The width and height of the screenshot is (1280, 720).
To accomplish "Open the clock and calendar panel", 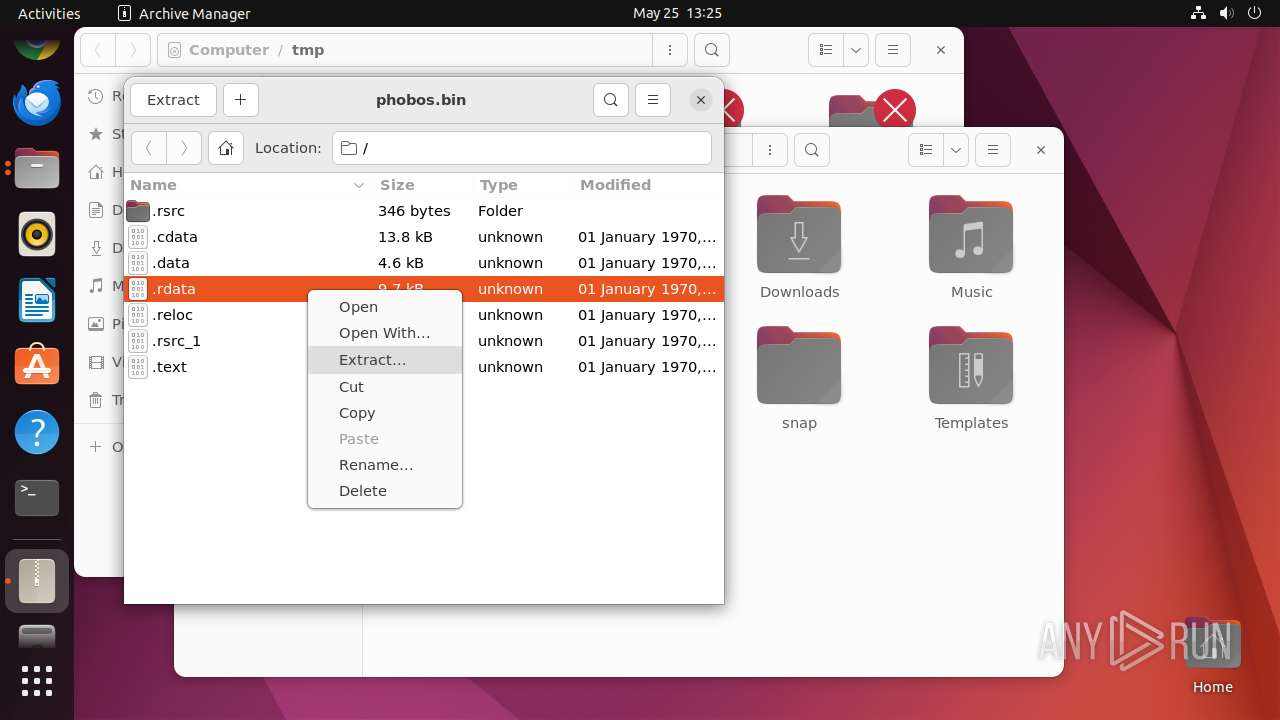I will tap(677, 13).
